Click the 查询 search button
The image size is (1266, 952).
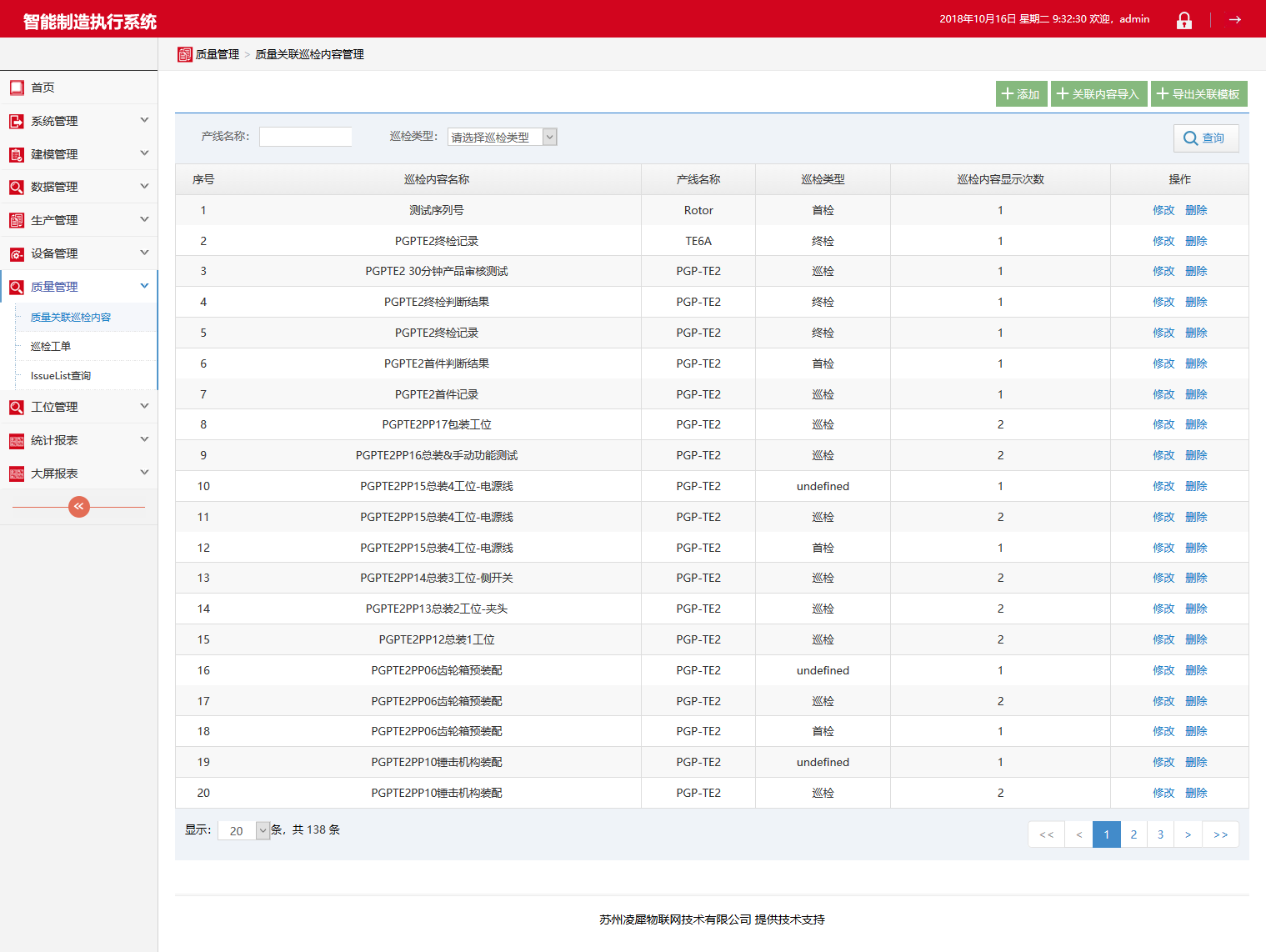click(1205, 138)
